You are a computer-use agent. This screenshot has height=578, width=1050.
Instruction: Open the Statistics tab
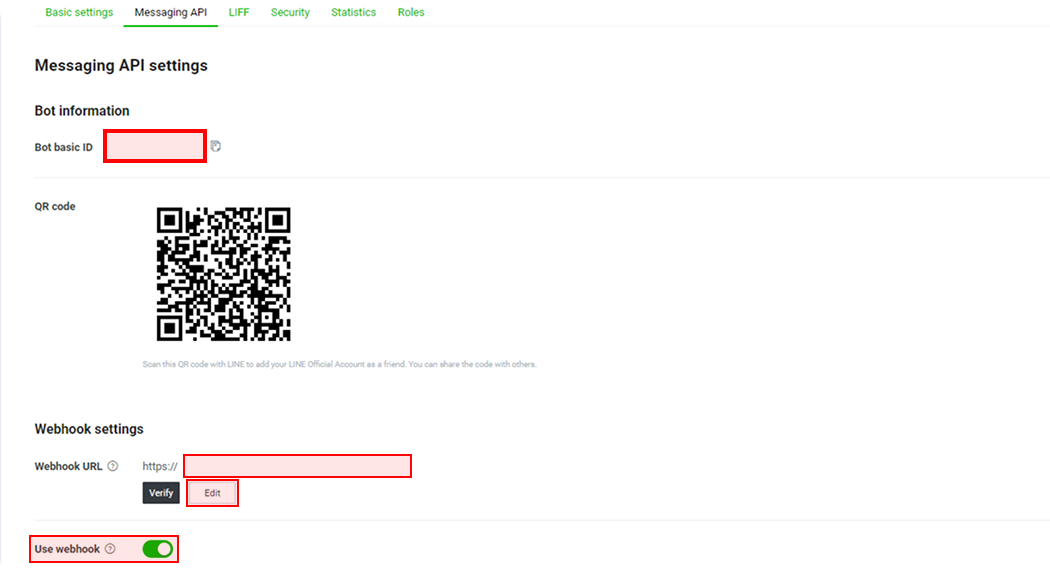[353, 12]
